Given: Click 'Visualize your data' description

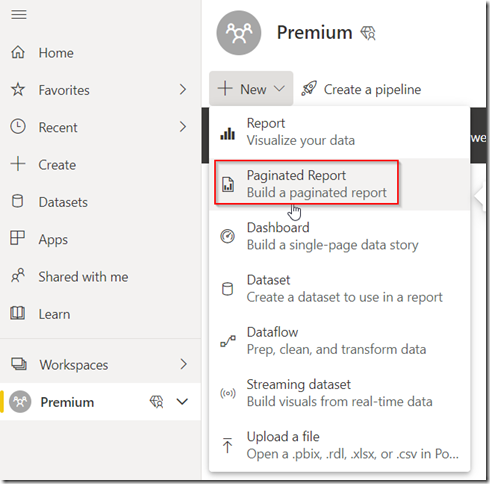Looking at the screenshot, I should coord(301,141).
